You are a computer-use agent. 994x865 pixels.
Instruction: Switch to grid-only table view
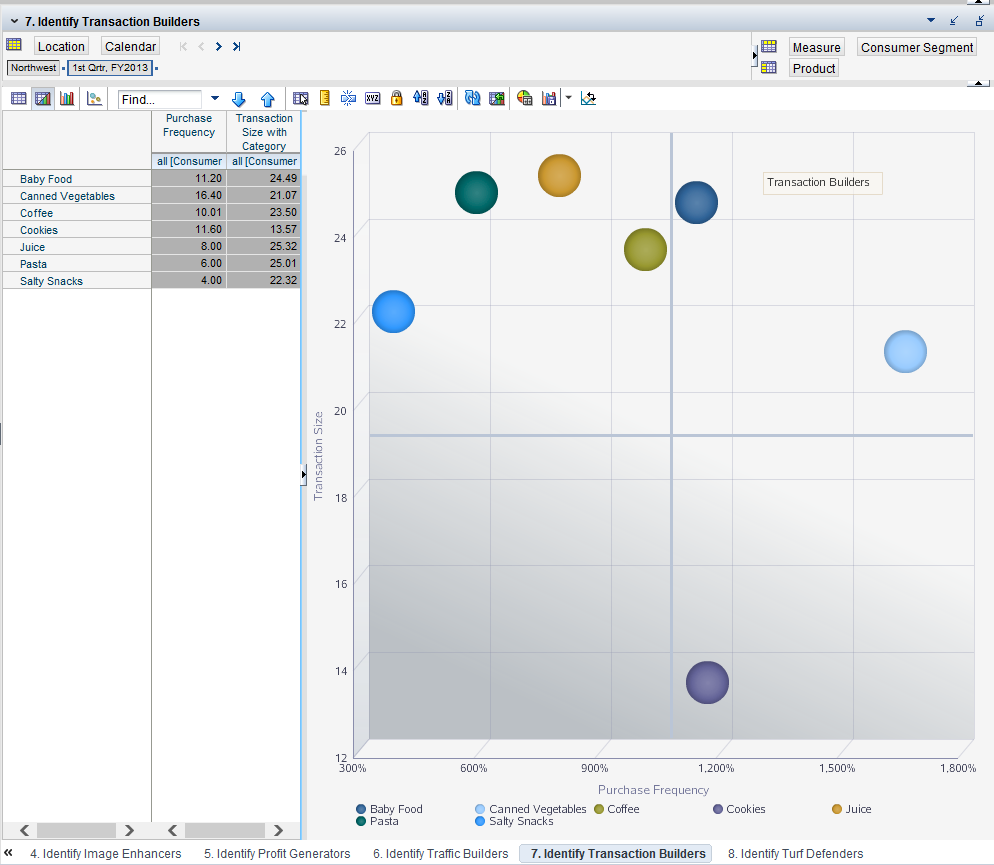[x=19, y=98]
